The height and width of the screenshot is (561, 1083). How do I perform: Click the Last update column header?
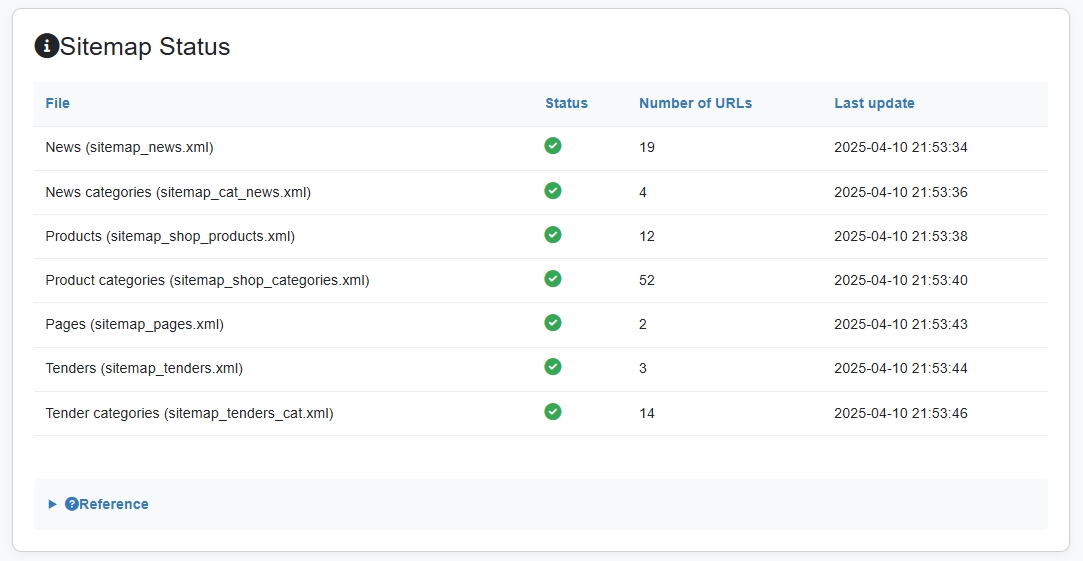[874, 103]
